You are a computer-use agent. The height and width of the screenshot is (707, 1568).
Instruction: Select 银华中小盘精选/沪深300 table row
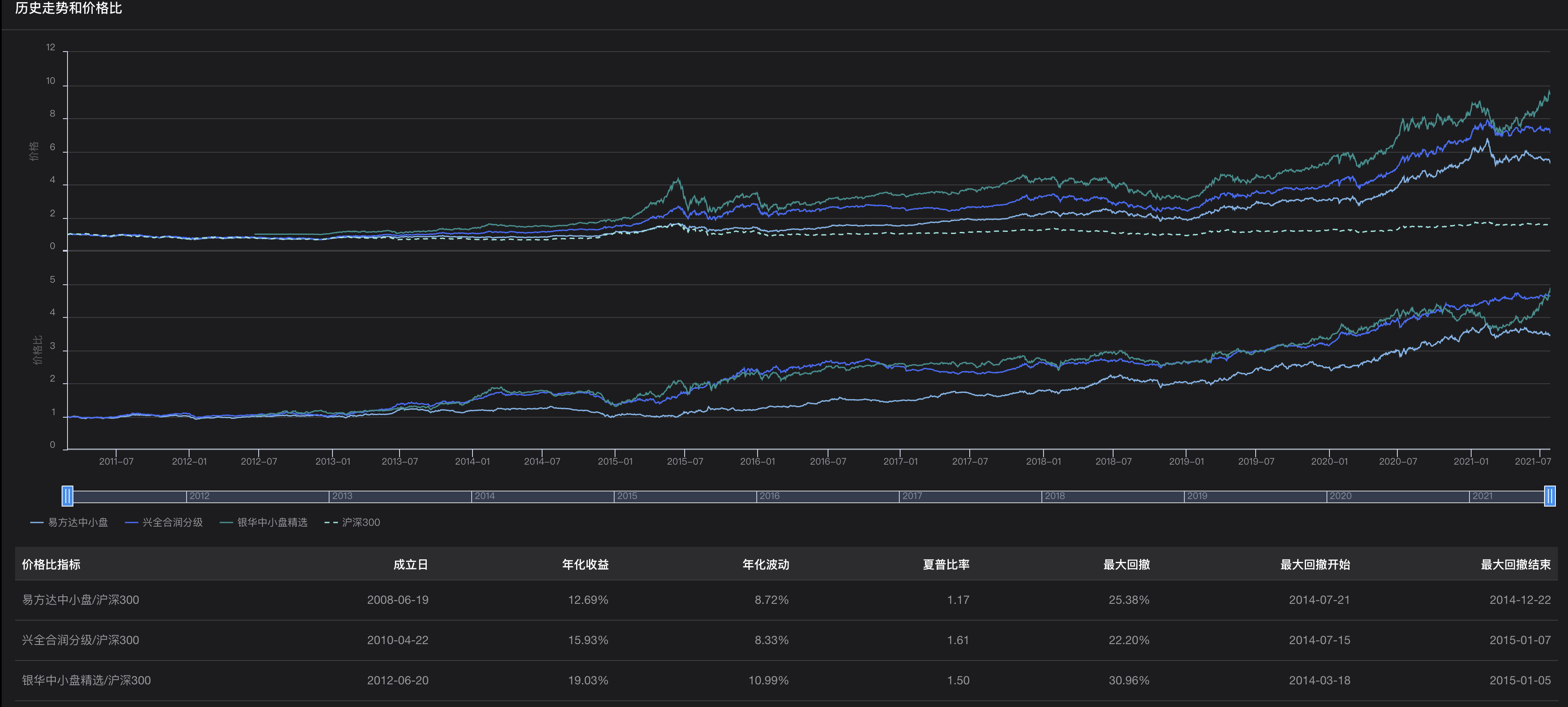(86, 680)
